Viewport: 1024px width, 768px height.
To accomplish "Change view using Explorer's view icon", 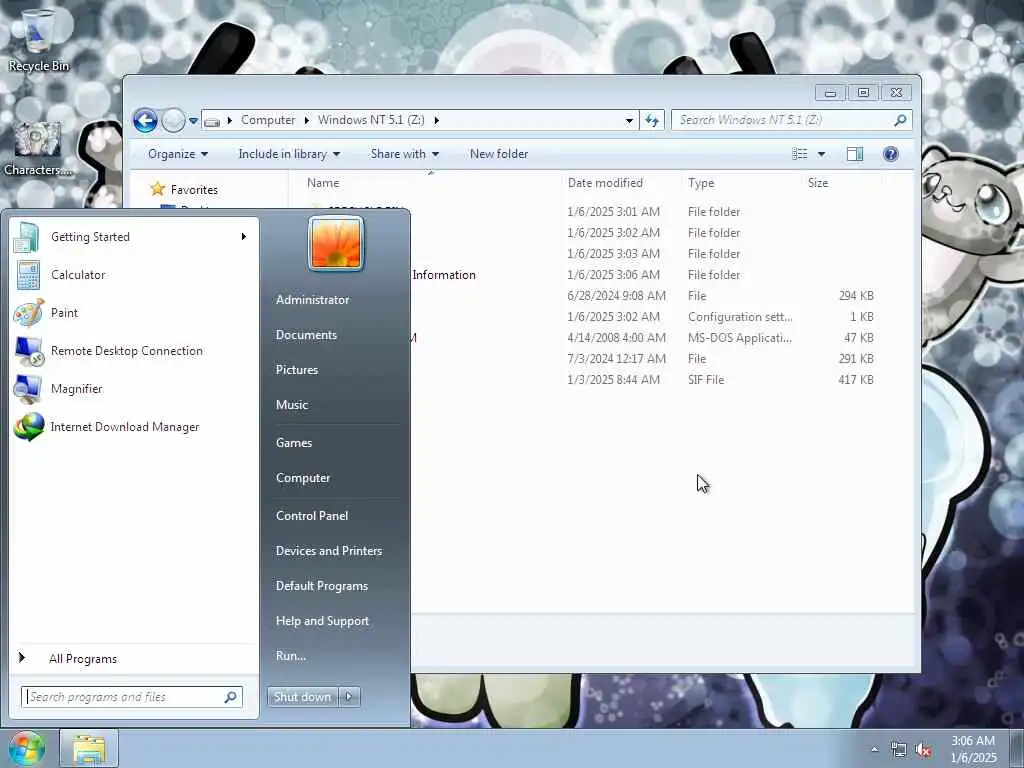I will 799,154.
